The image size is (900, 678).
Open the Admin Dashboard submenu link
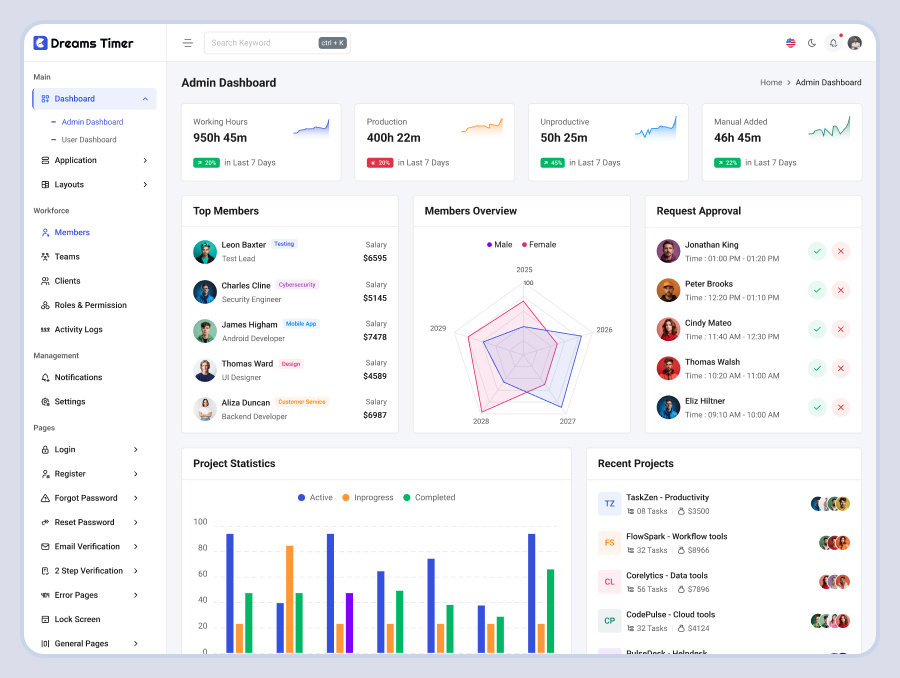pyautogui.click(x=92, y=122)
